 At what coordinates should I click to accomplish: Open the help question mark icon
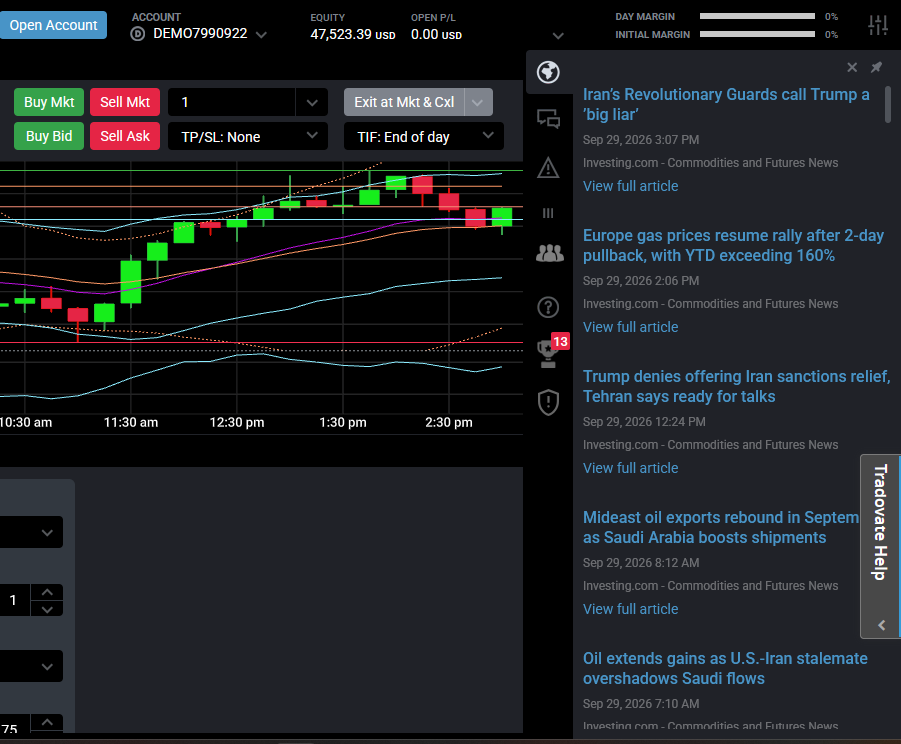click(x=548, y=307)
